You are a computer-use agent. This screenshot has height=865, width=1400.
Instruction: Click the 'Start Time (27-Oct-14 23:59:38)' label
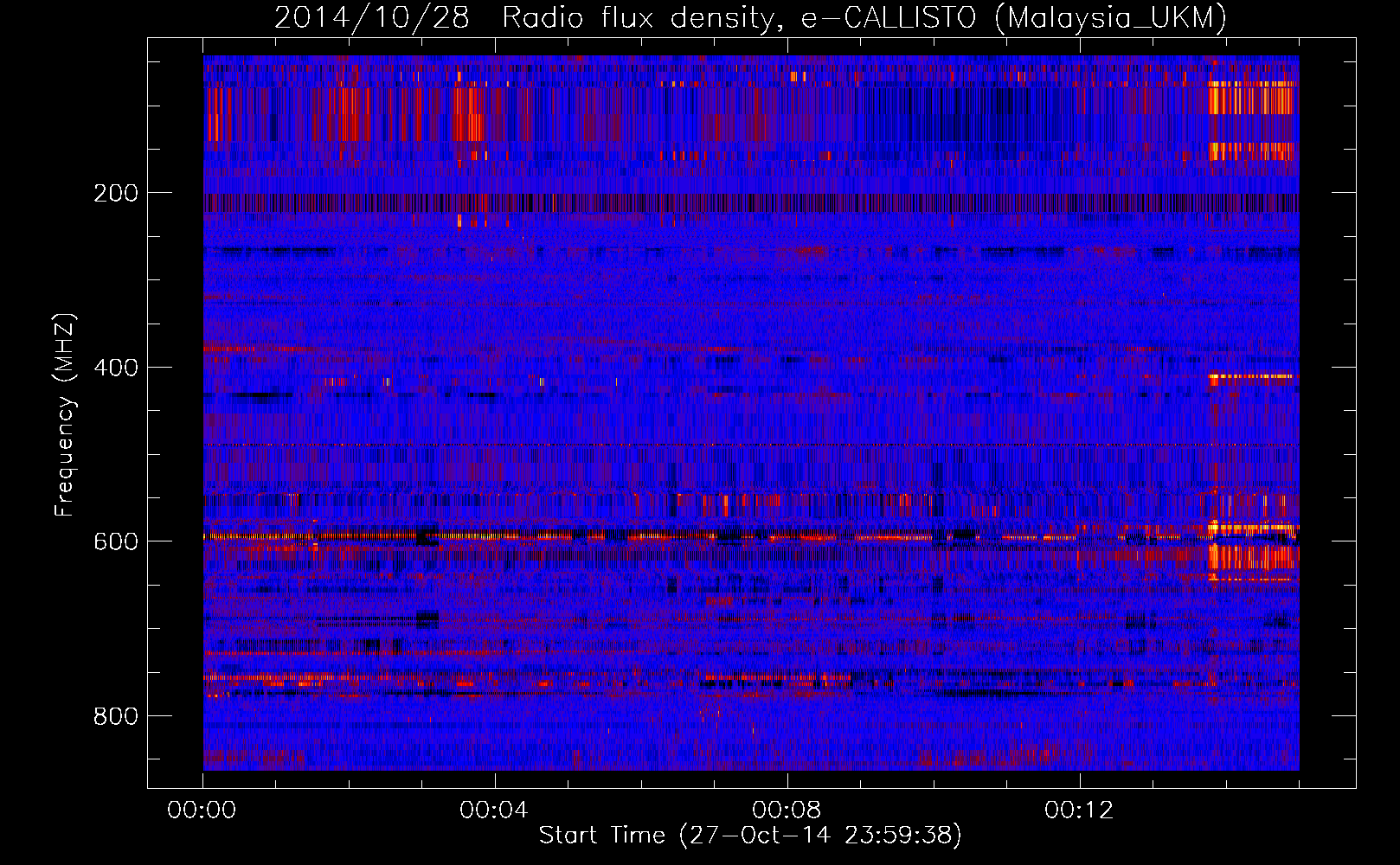(x=750, y=836)
